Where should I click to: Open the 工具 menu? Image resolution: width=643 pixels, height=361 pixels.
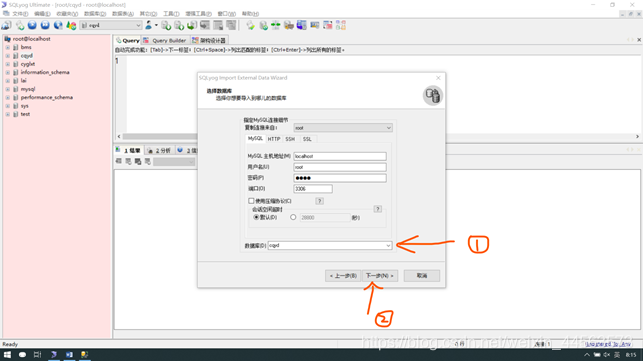coord(171,14)
